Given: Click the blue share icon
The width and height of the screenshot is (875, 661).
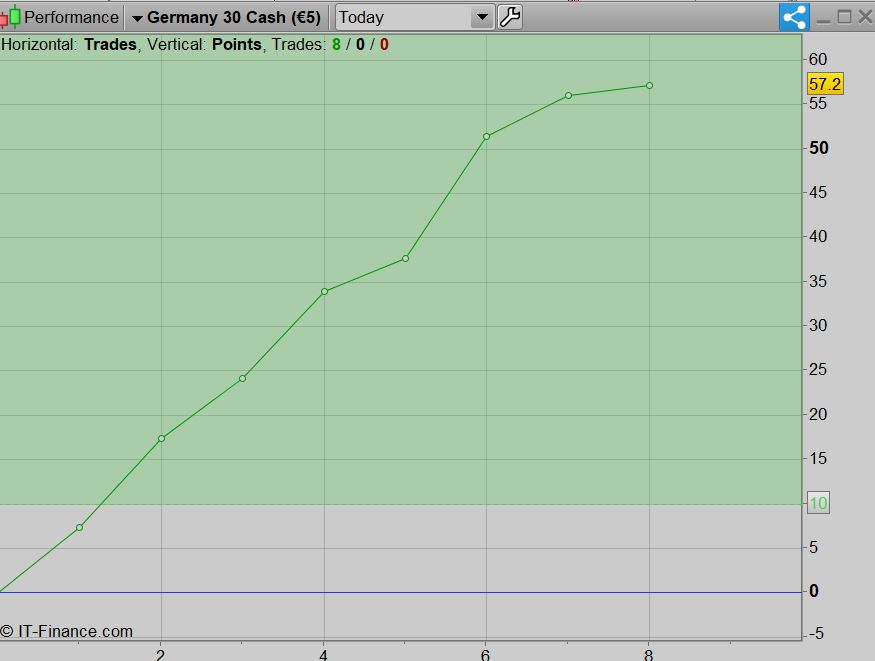Looking at the screenshot, I should [x=794, y=17].
